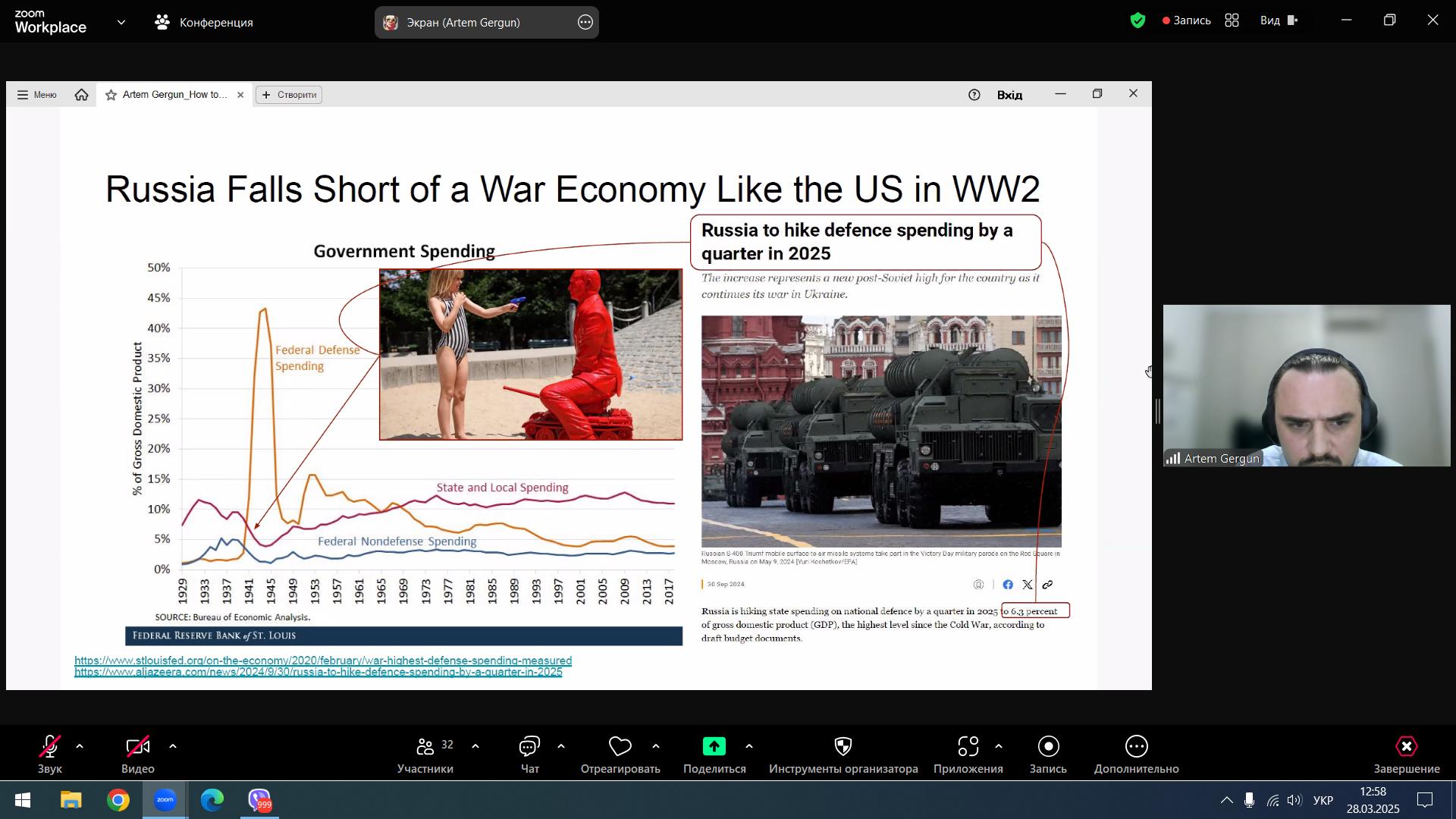Open Инструменты организатора host tools

(x=843, y=755)
